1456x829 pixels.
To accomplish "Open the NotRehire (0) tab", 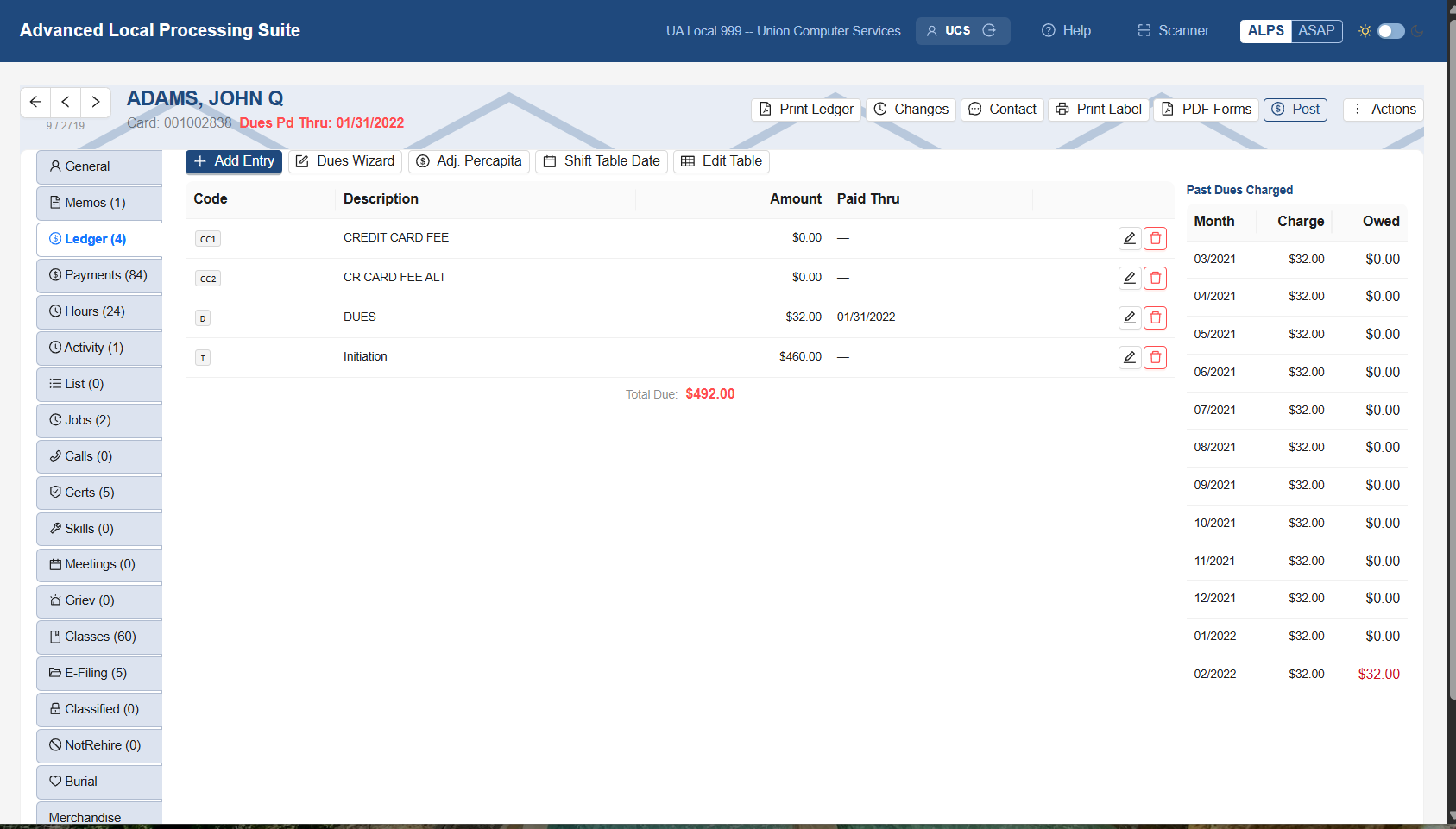I will tap(99, 745).
